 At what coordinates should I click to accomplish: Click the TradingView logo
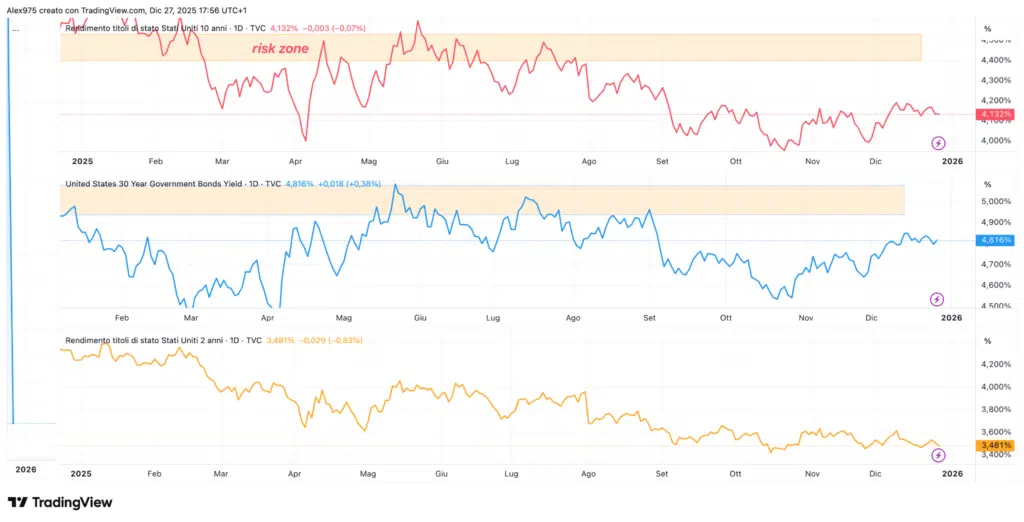pyautogui.click(x=60, y=503)
